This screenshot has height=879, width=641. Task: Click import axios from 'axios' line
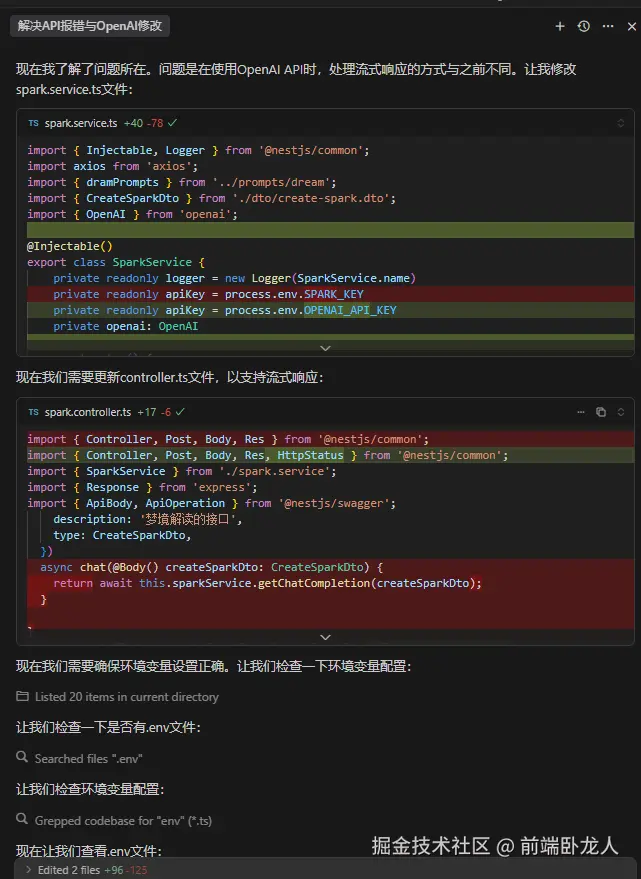click(x=112, y=166)
